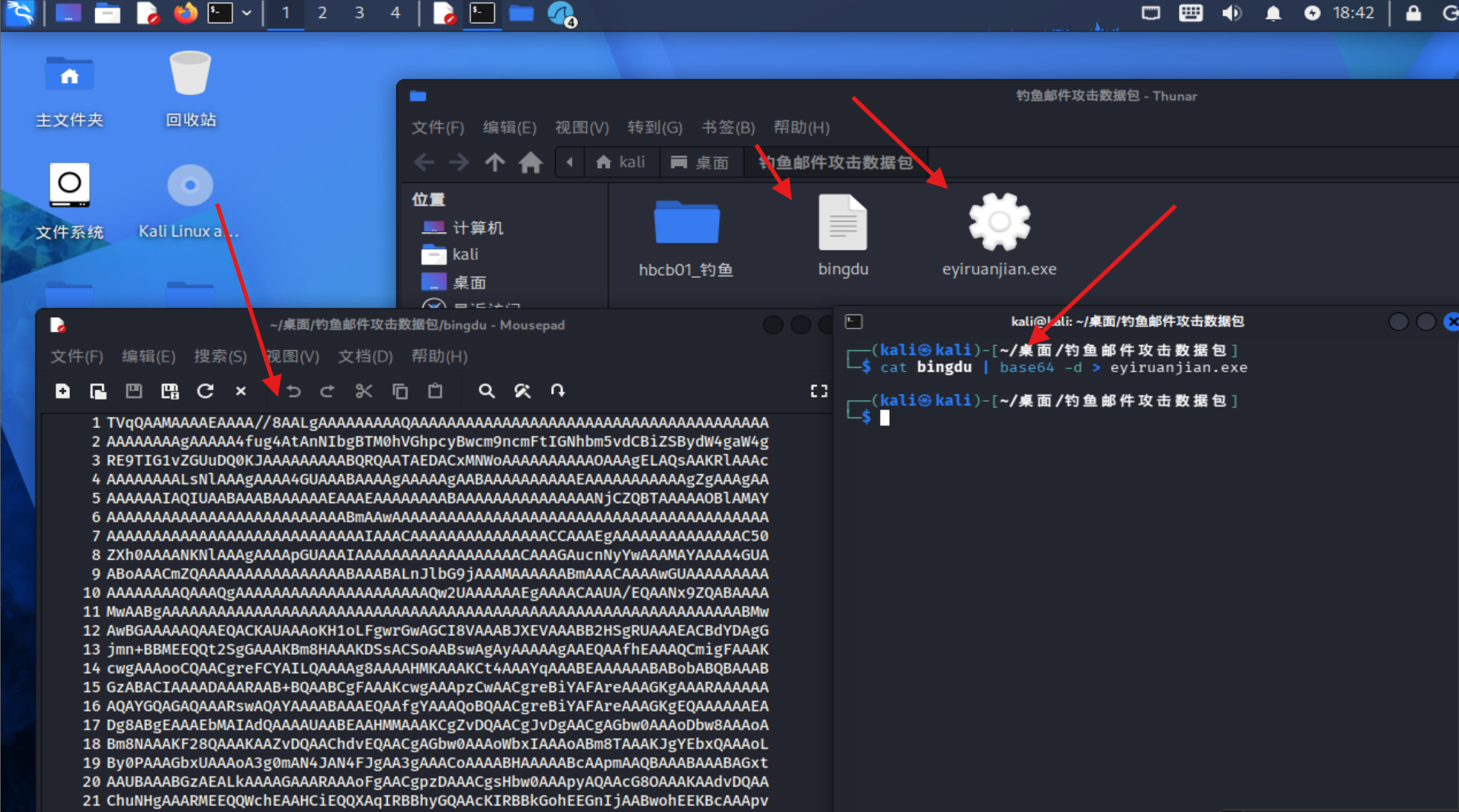
Task: Open the 书签(B) menu in Thunar
Action: point(728,127)
